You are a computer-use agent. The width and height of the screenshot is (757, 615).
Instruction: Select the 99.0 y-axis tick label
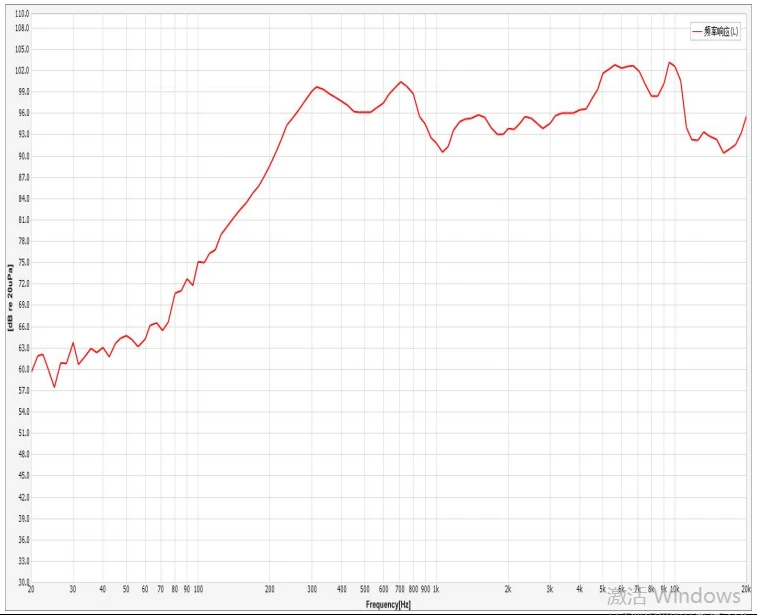[x=24, y=92]
